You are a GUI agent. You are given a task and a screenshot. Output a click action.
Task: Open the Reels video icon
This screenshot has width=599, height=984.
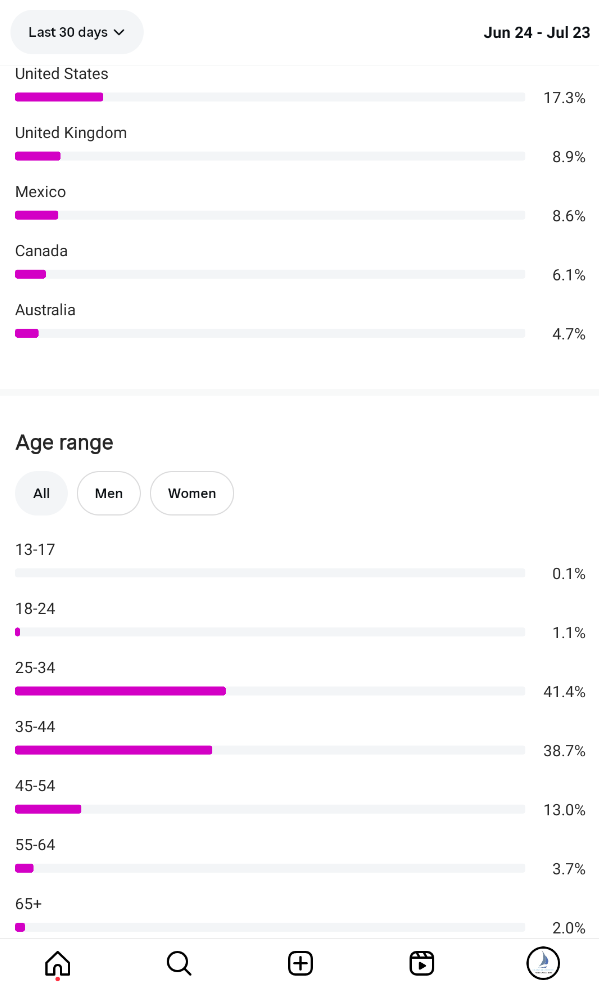tap(421, 963)
